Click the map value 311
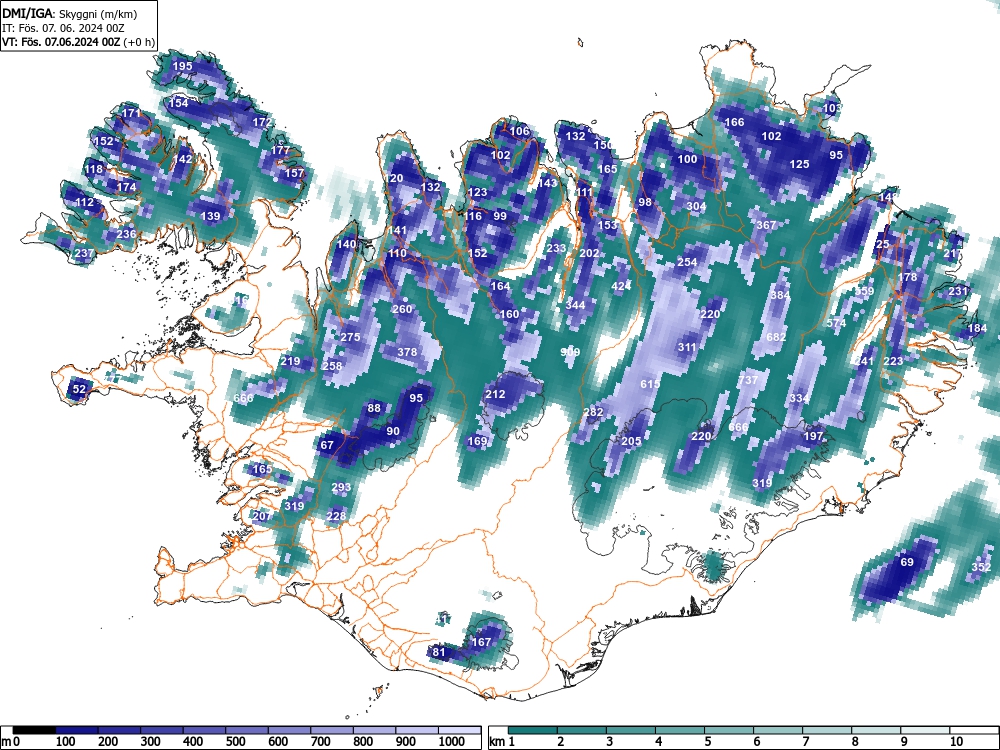The height and width of the screenshot is (750, 1000). tap(687, 347)
